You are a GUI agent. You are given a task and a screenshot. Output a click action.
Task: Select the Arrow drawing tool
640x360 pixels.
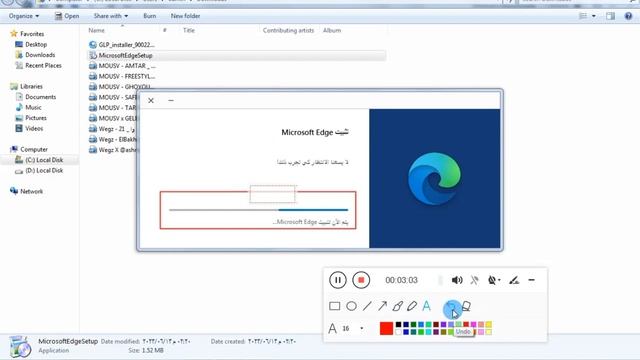pos(382,306)
